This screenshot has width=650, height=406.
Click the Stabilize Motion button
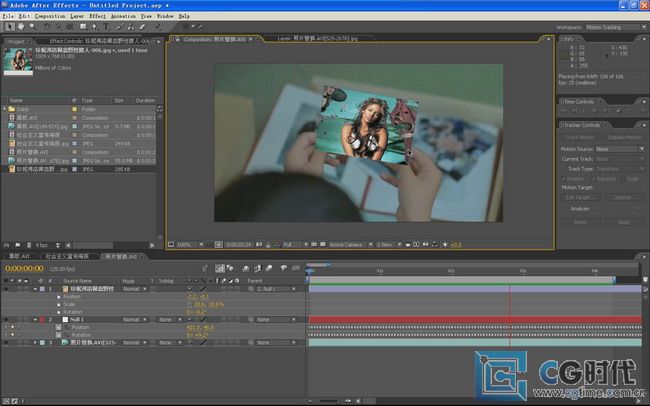624,137
